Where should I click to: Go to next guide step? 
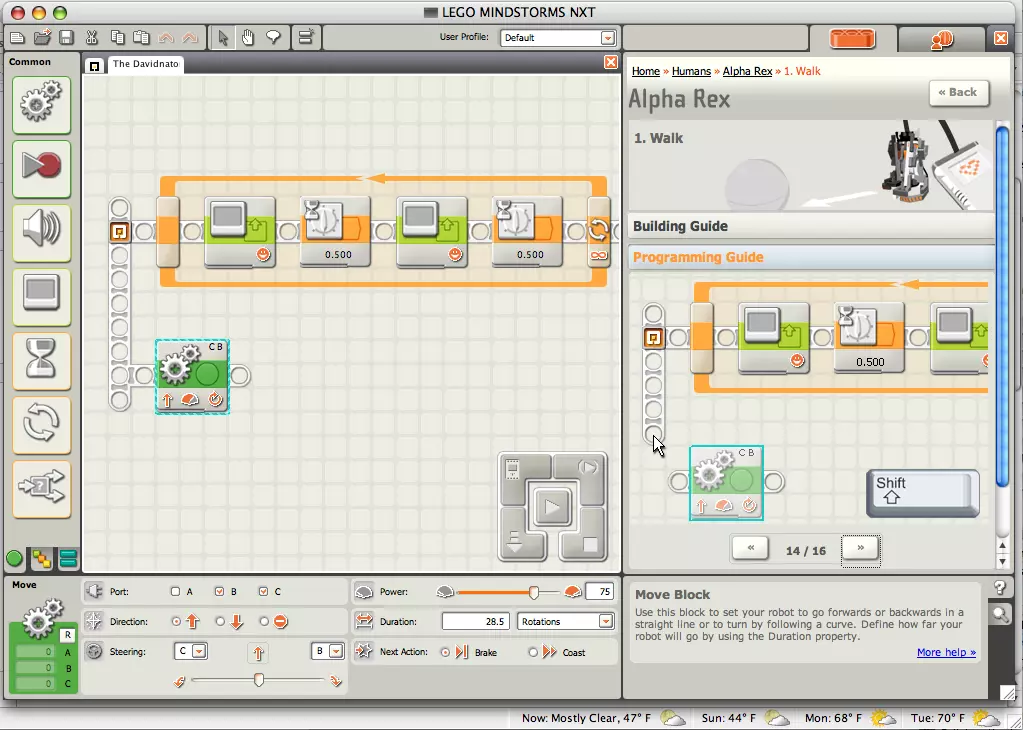[861, 549]
